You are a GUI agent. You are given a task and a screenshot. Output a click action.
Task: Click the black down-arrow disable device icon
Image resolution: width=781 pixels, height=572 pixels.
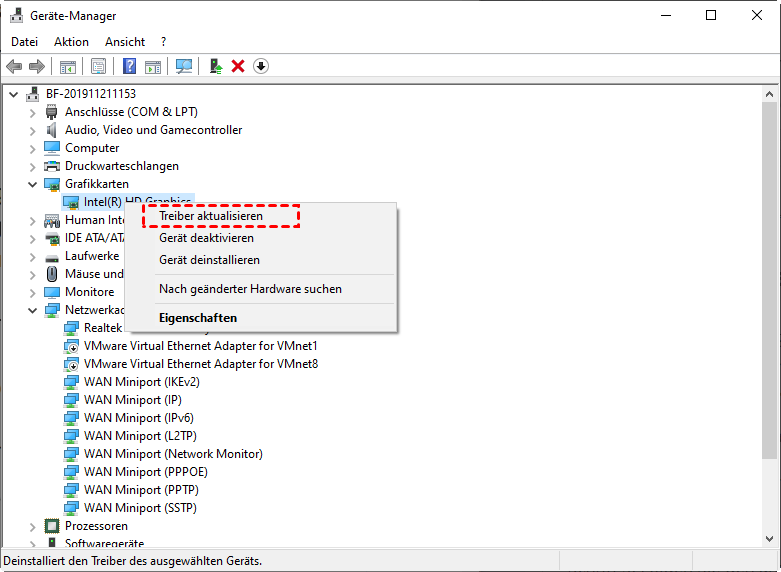click(x=261, y=66)
